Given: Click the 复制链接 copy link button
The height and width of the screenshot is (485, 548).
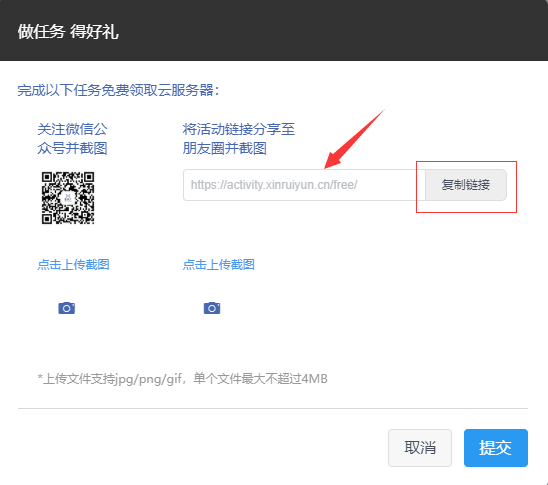Looking at the screenshot, I should pos(466,185).
